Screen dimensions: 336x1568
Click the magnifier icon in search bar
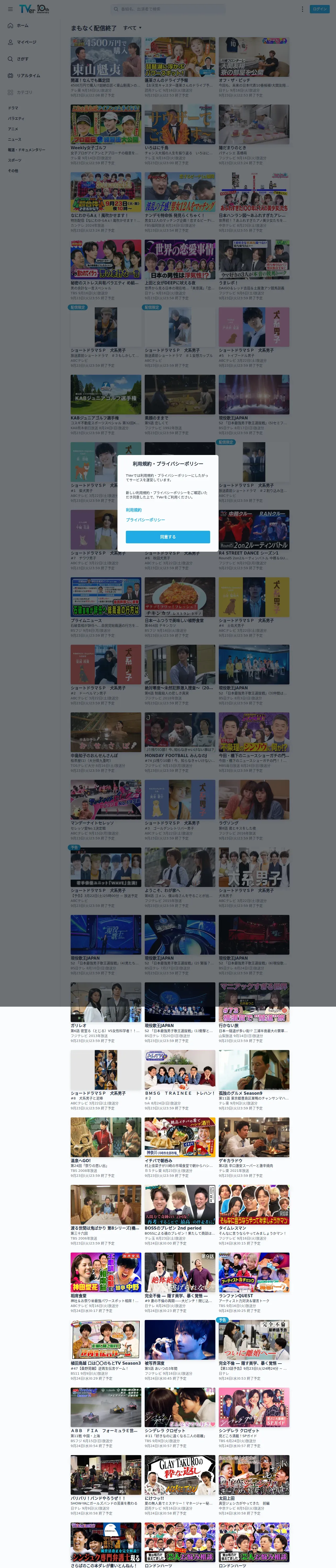[116, 9]
